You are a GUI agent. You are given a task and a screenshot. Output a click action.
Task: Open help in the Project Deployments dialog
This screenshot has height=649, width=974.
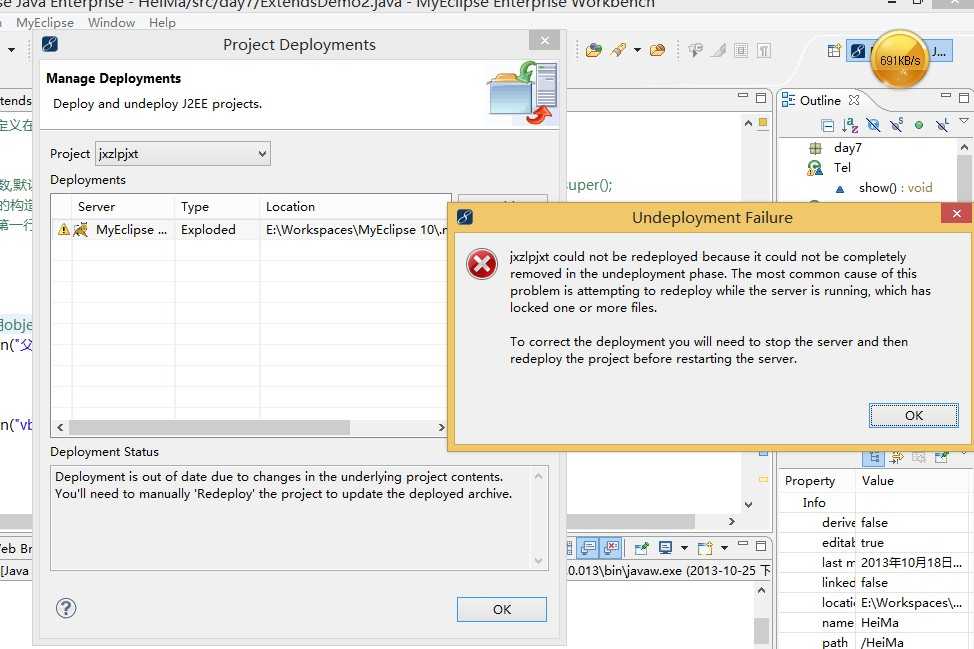pyautogui.click(x=66, y=608)
